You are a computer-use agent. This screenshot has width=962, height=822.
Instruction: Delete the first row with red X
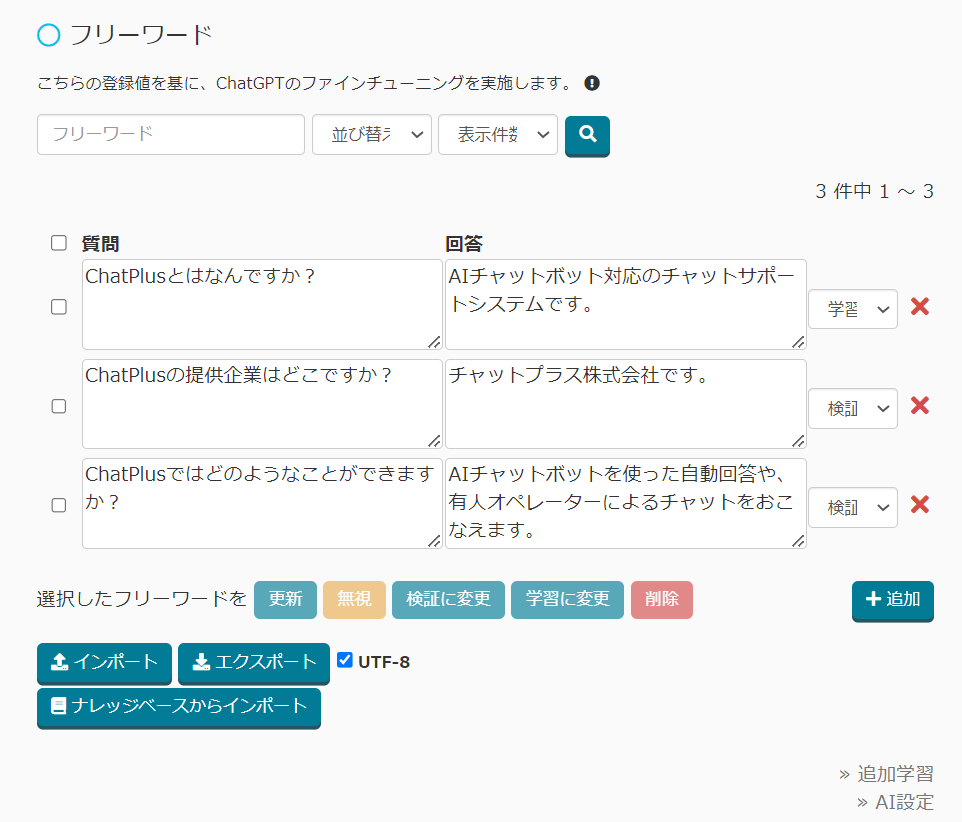coord(920,306)
